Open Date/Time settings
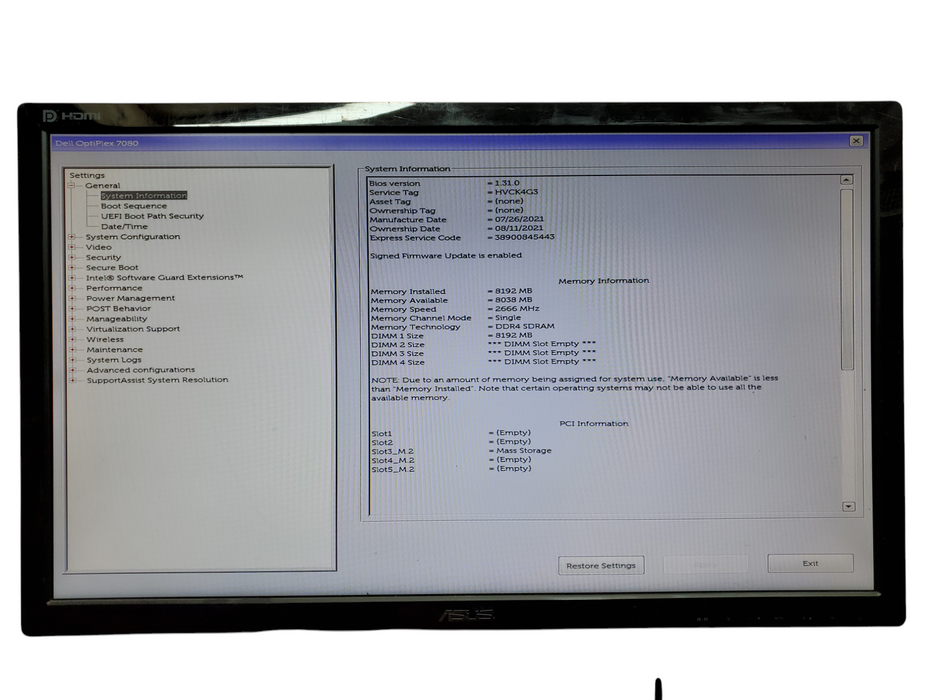This screenshot has width=933, height=700. point(124,227)
